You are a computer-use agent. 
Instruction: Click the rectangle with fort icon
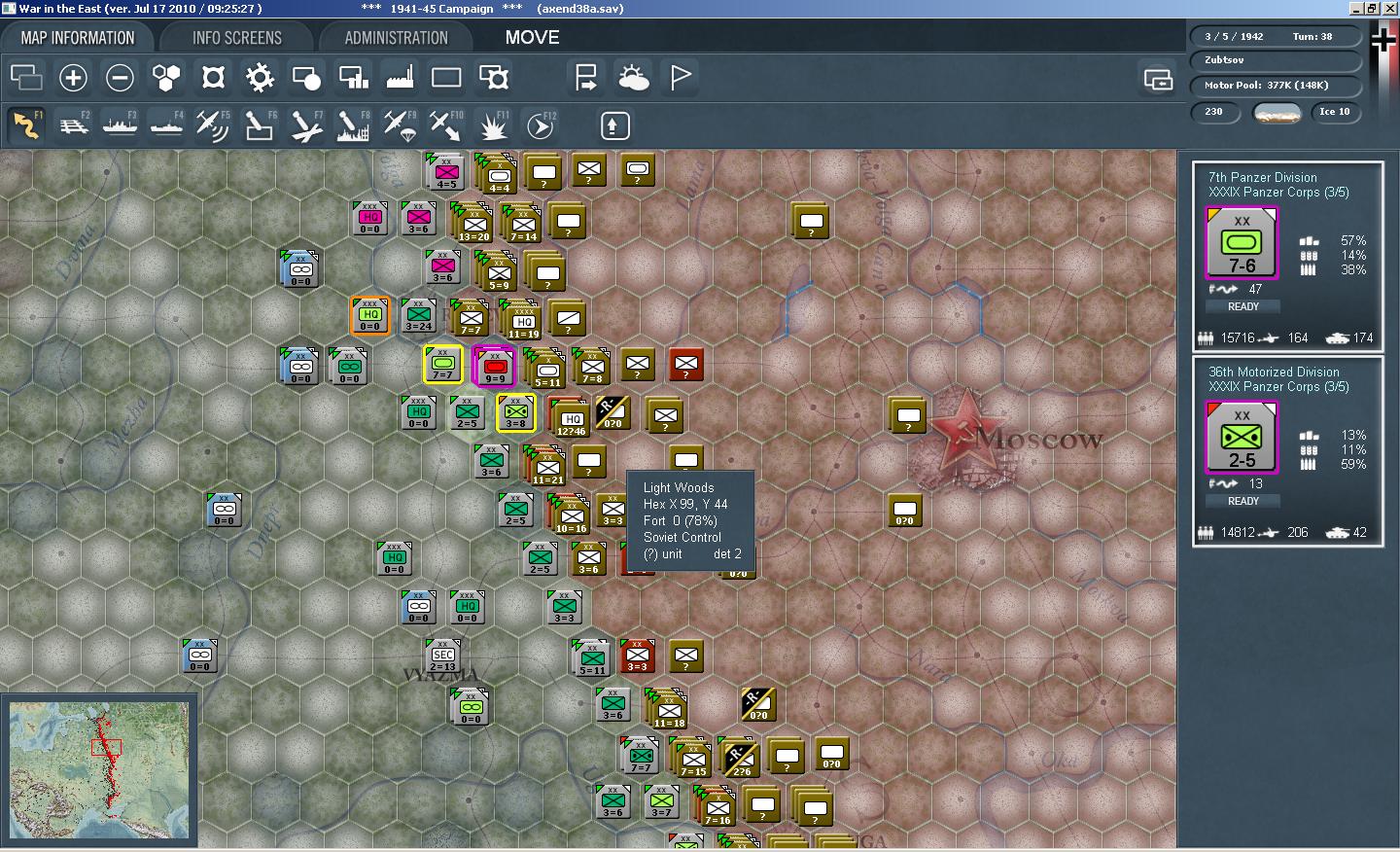click(x=493, y=77)
